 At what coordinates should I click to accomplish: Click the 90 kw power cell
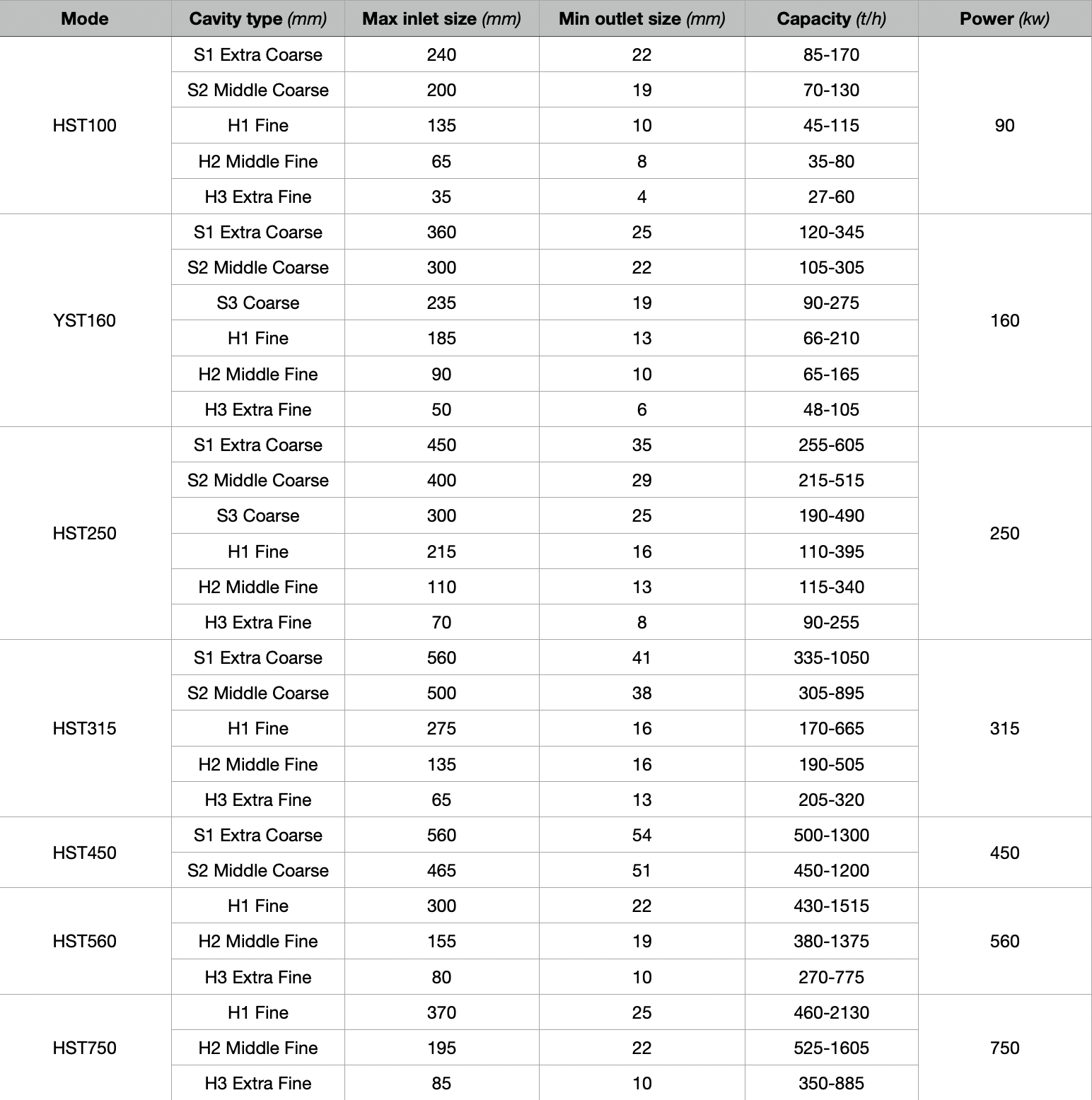[1004, 126]
